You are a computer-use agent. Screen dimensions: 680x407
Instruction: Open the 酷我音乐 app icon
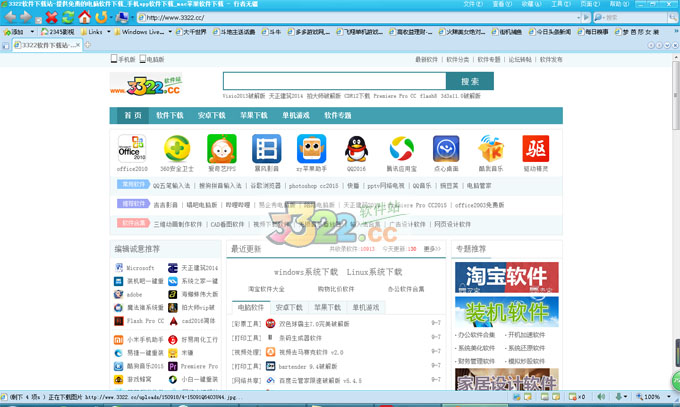click(x=491, y=148)
